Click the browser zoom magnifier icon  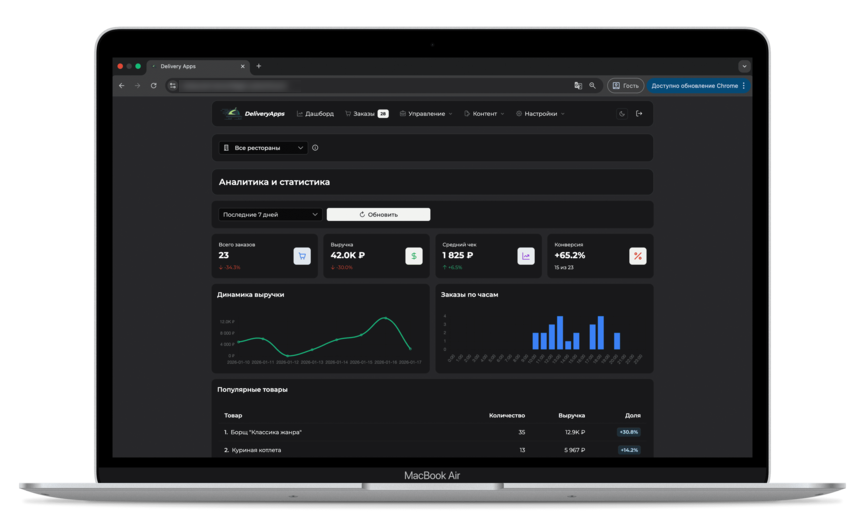[592, 86]
